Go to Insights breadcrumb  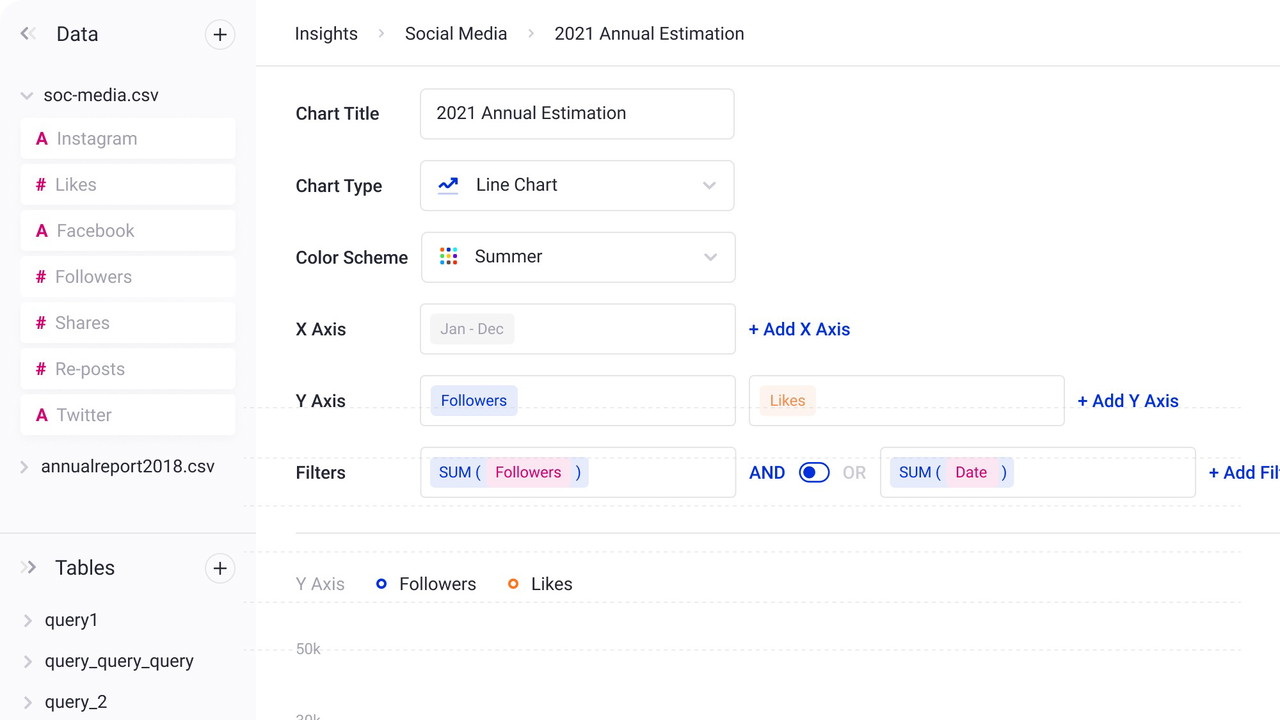pos(326,34)
